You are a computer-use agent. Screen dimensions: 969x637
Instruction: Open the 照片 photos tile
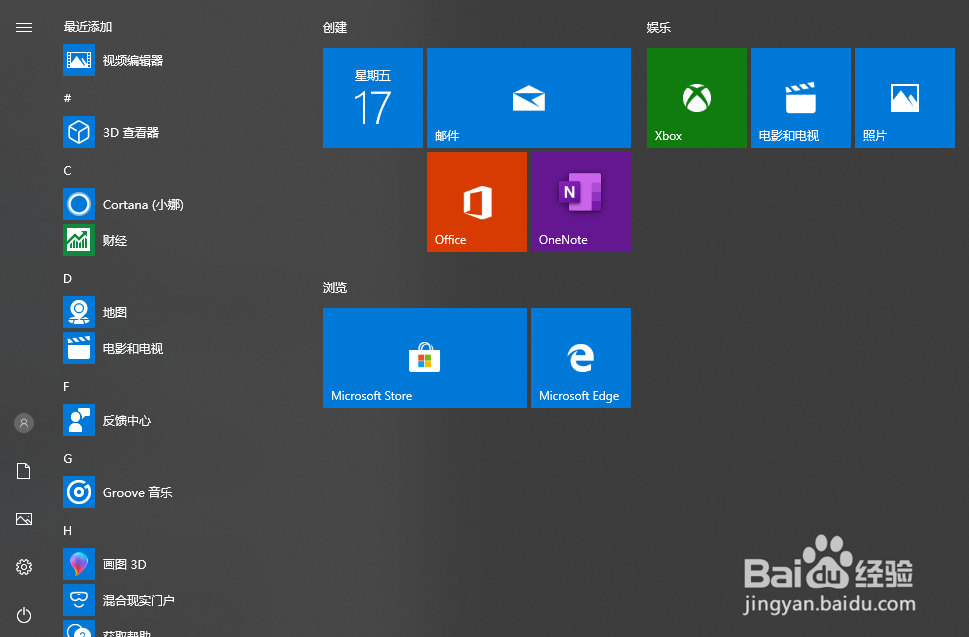[x=904, y=98]
